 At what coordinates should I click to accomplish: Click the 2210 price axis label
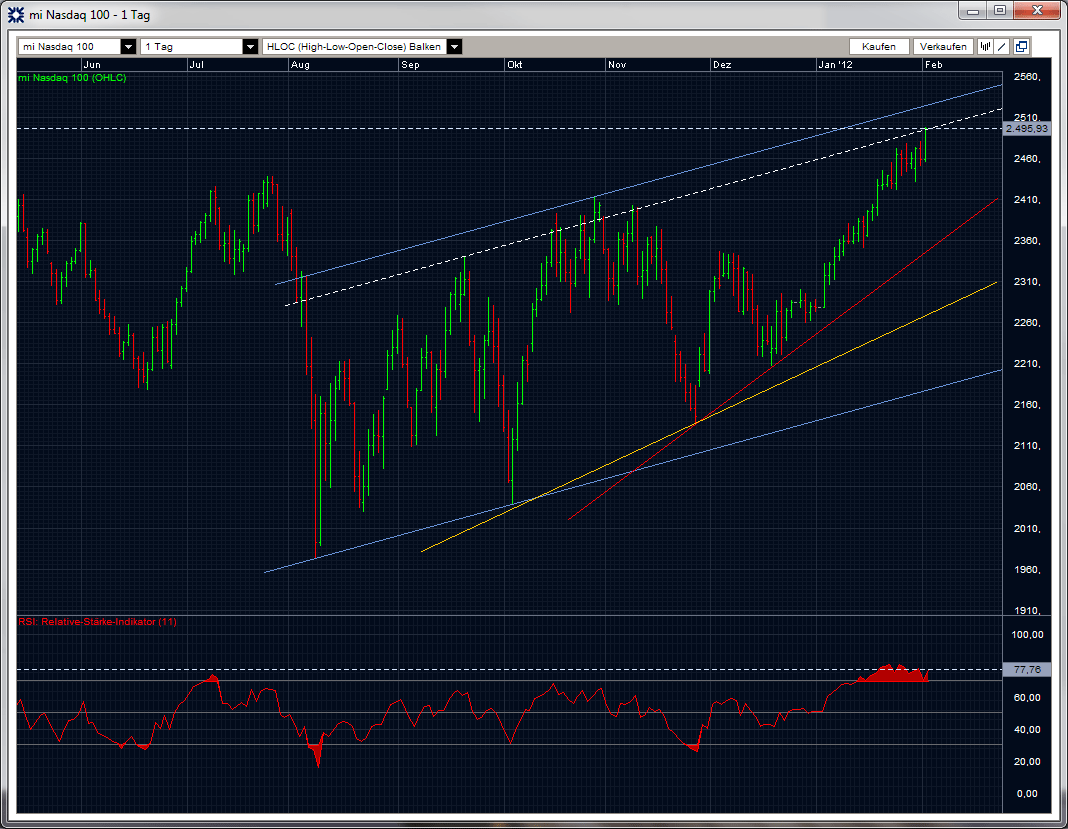point(1026,364)
